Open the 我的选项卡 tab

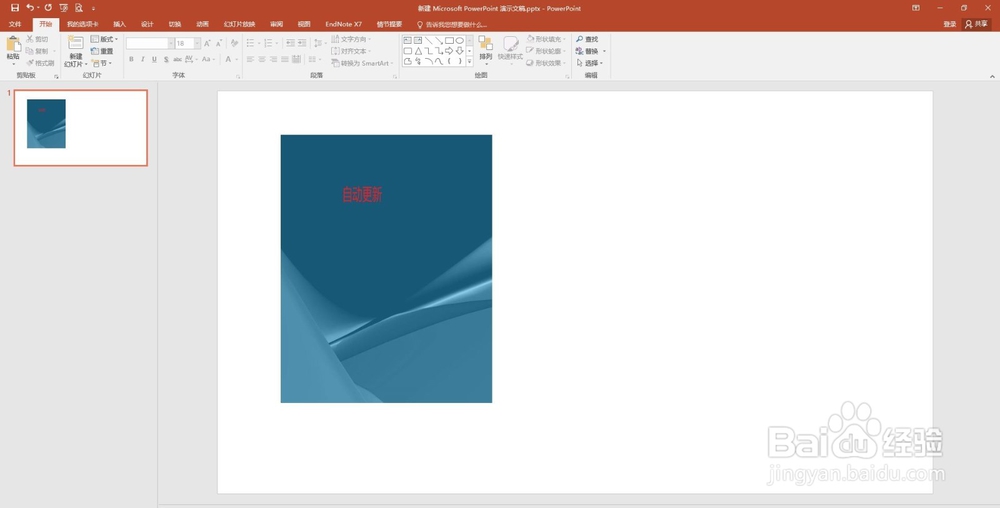82,24
